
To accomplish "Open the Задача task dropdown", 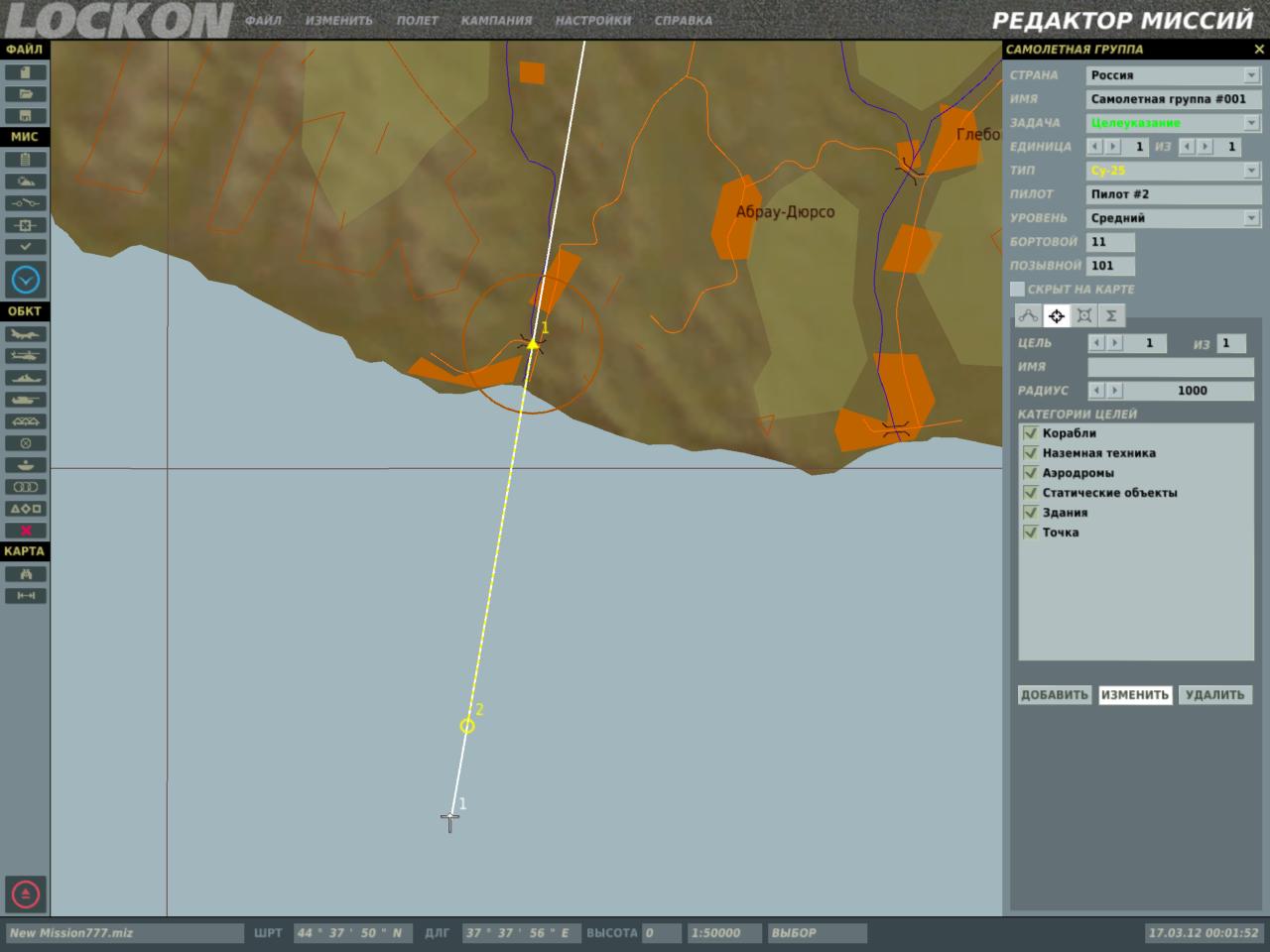I will 1251,123.
